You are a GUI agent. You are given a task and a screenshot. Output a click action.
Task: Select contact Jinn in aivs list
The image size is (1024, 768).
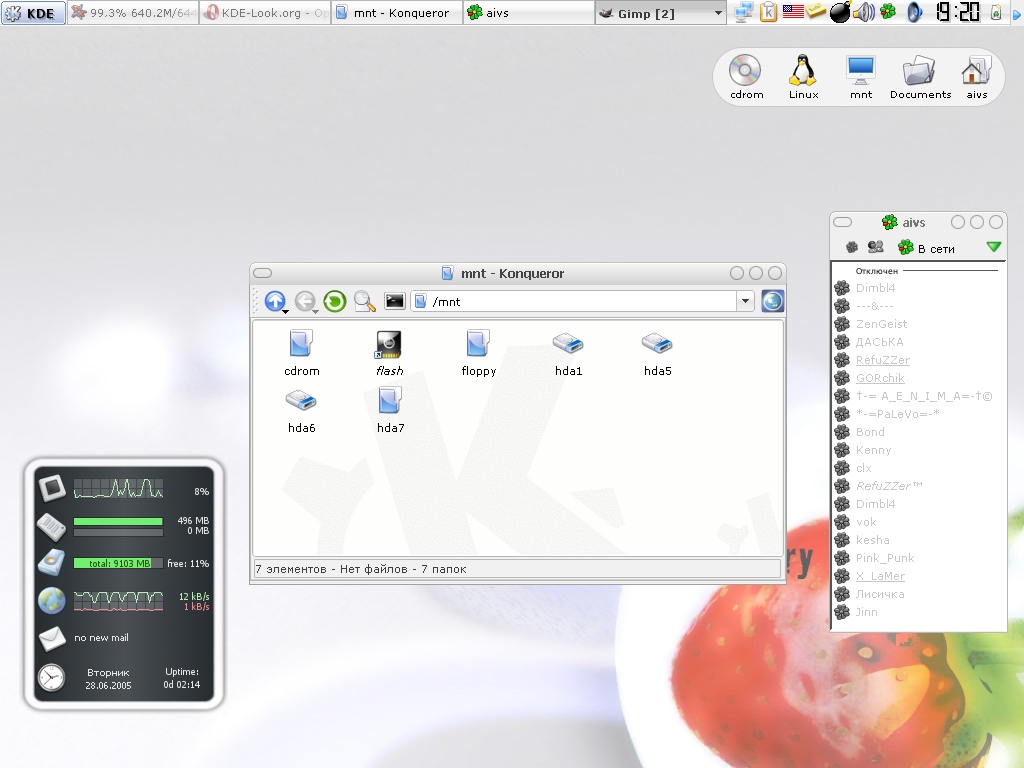coord(867,612)
